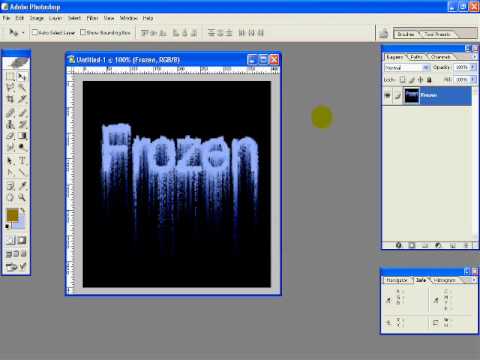This screenshot has width=480, height=360.
Task: Enable the Auto Select Layer checkbox
Action: (x=34, y=32)
